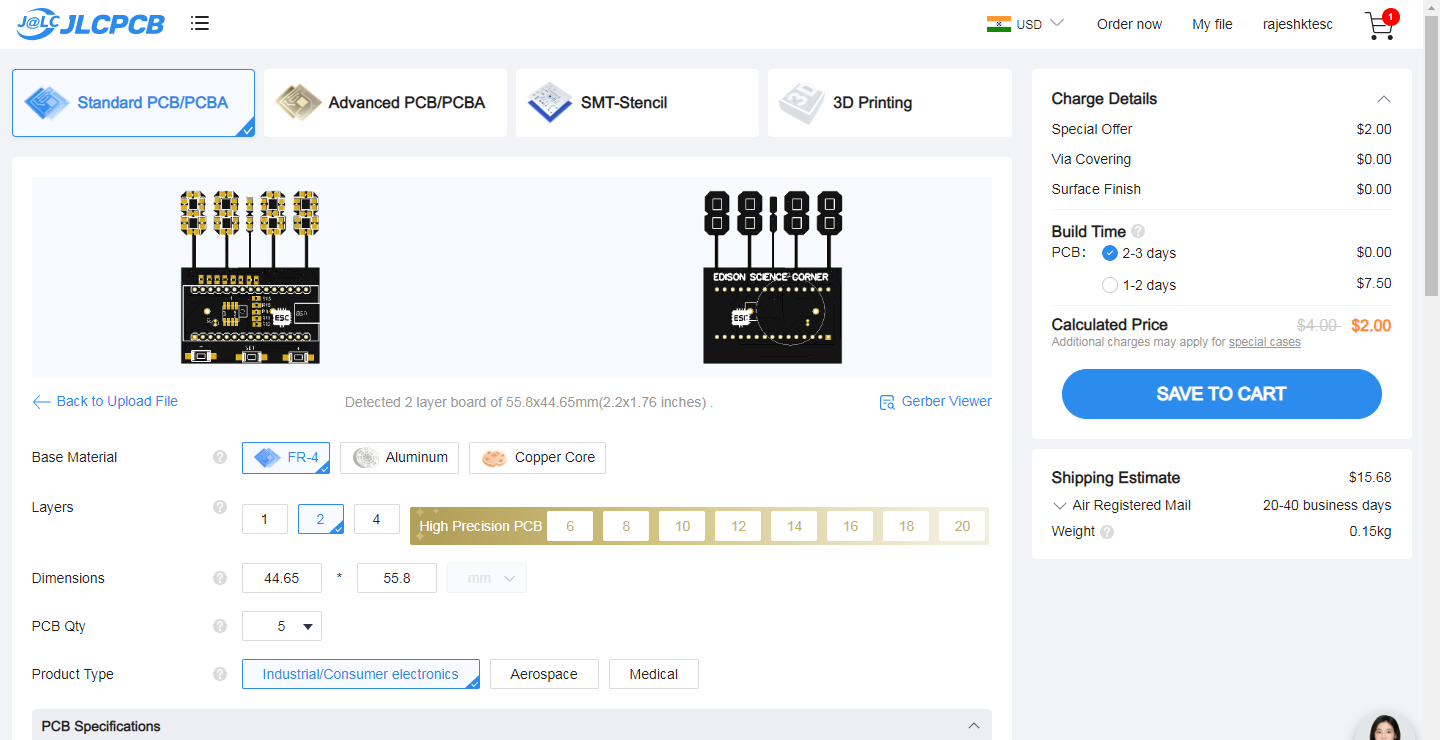Click the PCB Qty help icon
Screen dimensions: 1440x740
[220, 626]
